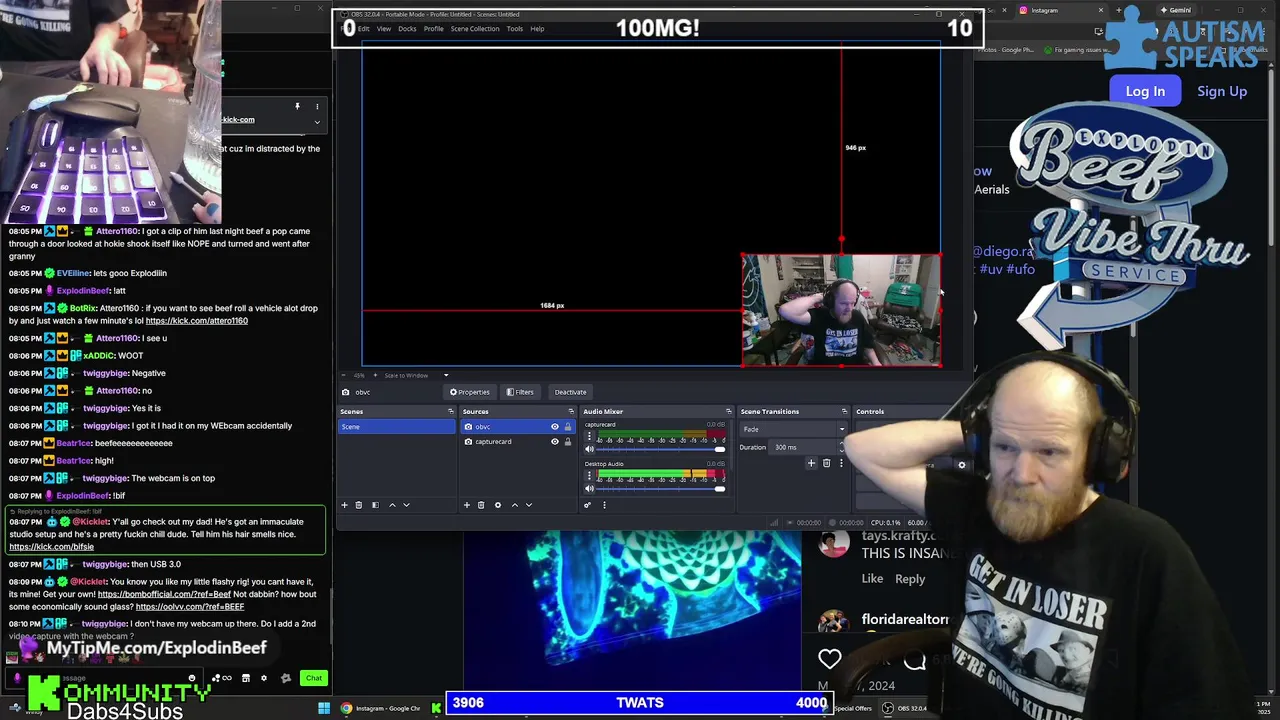Remove scene transition with trash icon
The height and width of the screenshot is (720, 1280).
[826, 463]
